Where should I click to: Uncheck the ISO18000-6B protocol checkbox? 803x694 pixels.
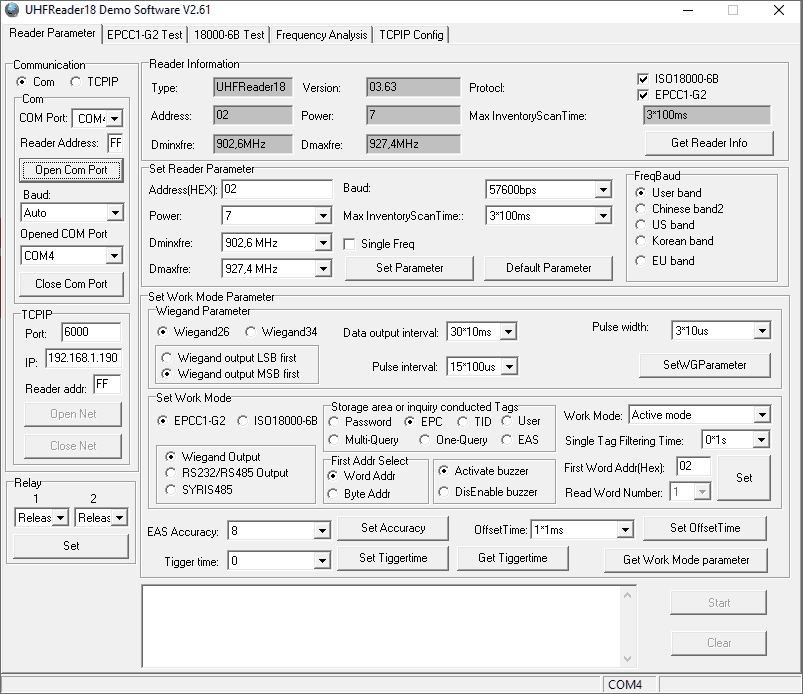[x=644, y=79]
